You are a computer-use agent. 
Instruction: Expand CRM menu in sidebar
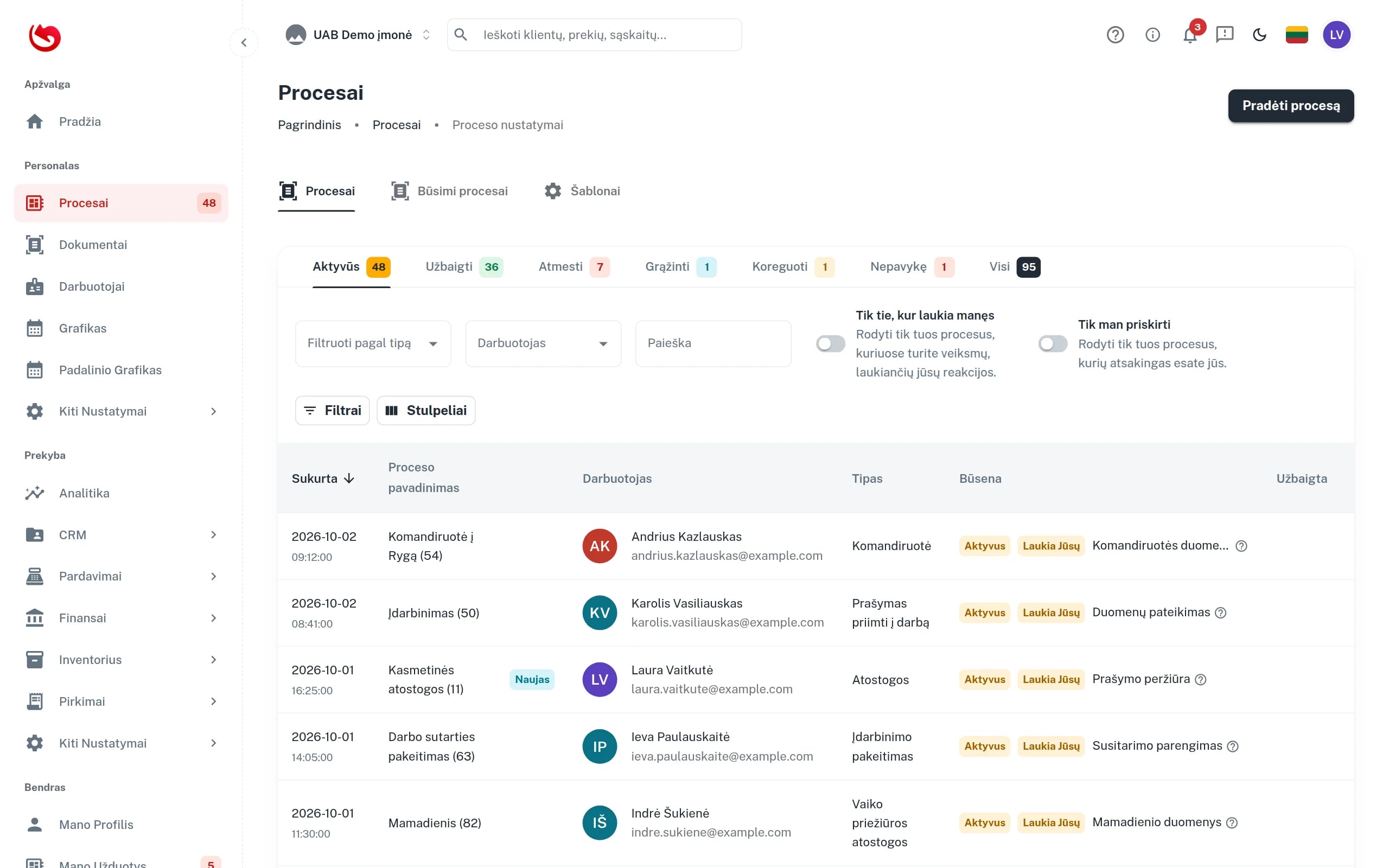(121, 535)
